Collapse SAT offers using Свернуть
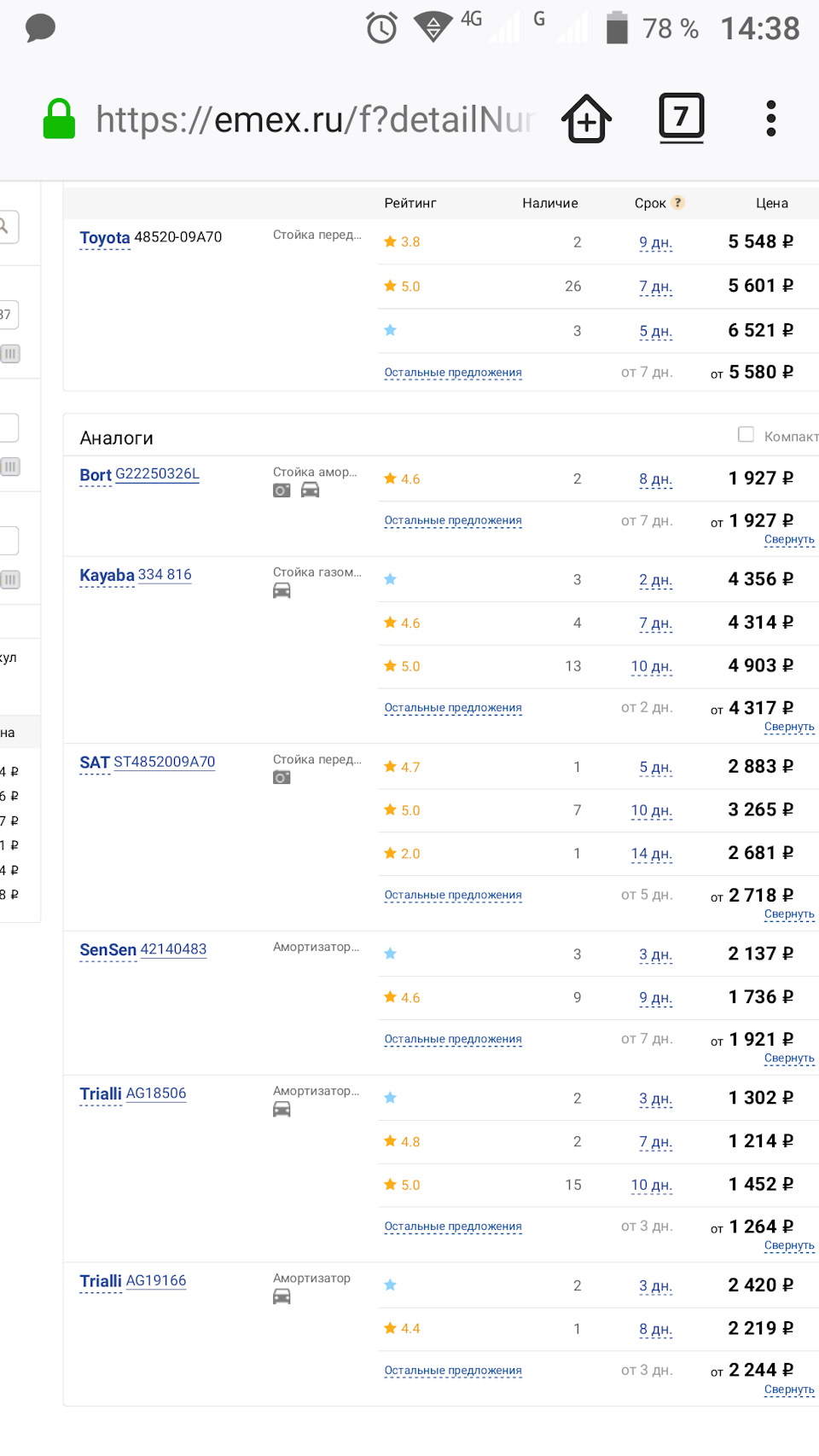Screen dimensions: 819x1456 pyautogui.click(x=789, y=914)
